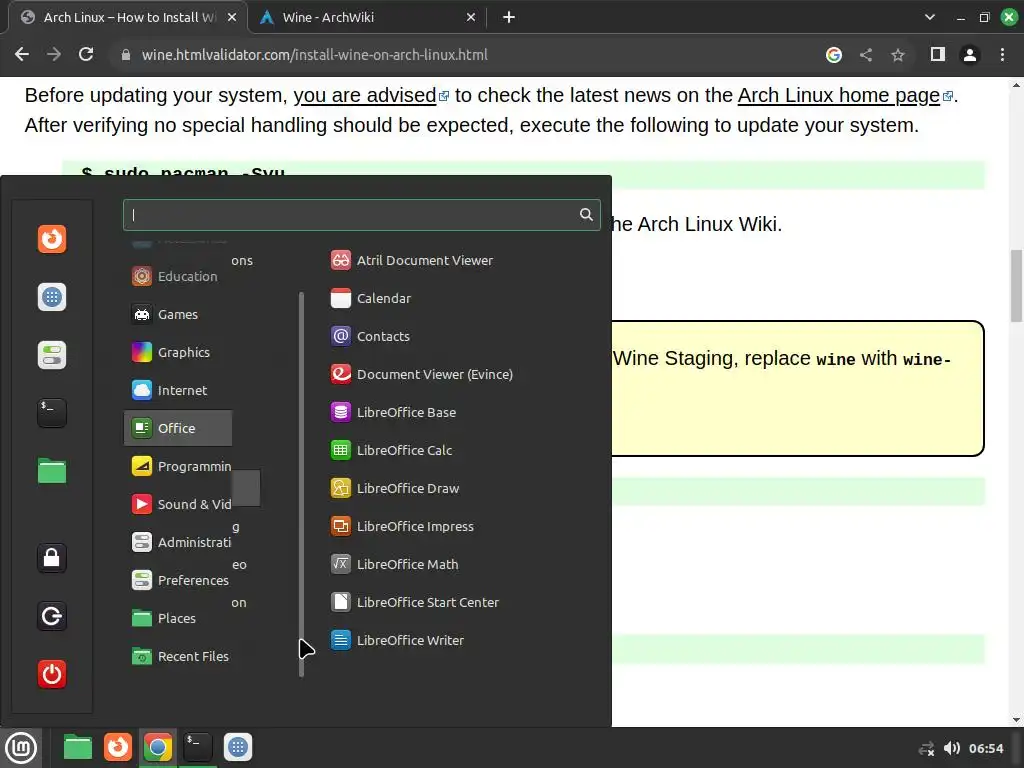Open the Recent Files category
The image size is (1024, 768).
coord(177,656)
